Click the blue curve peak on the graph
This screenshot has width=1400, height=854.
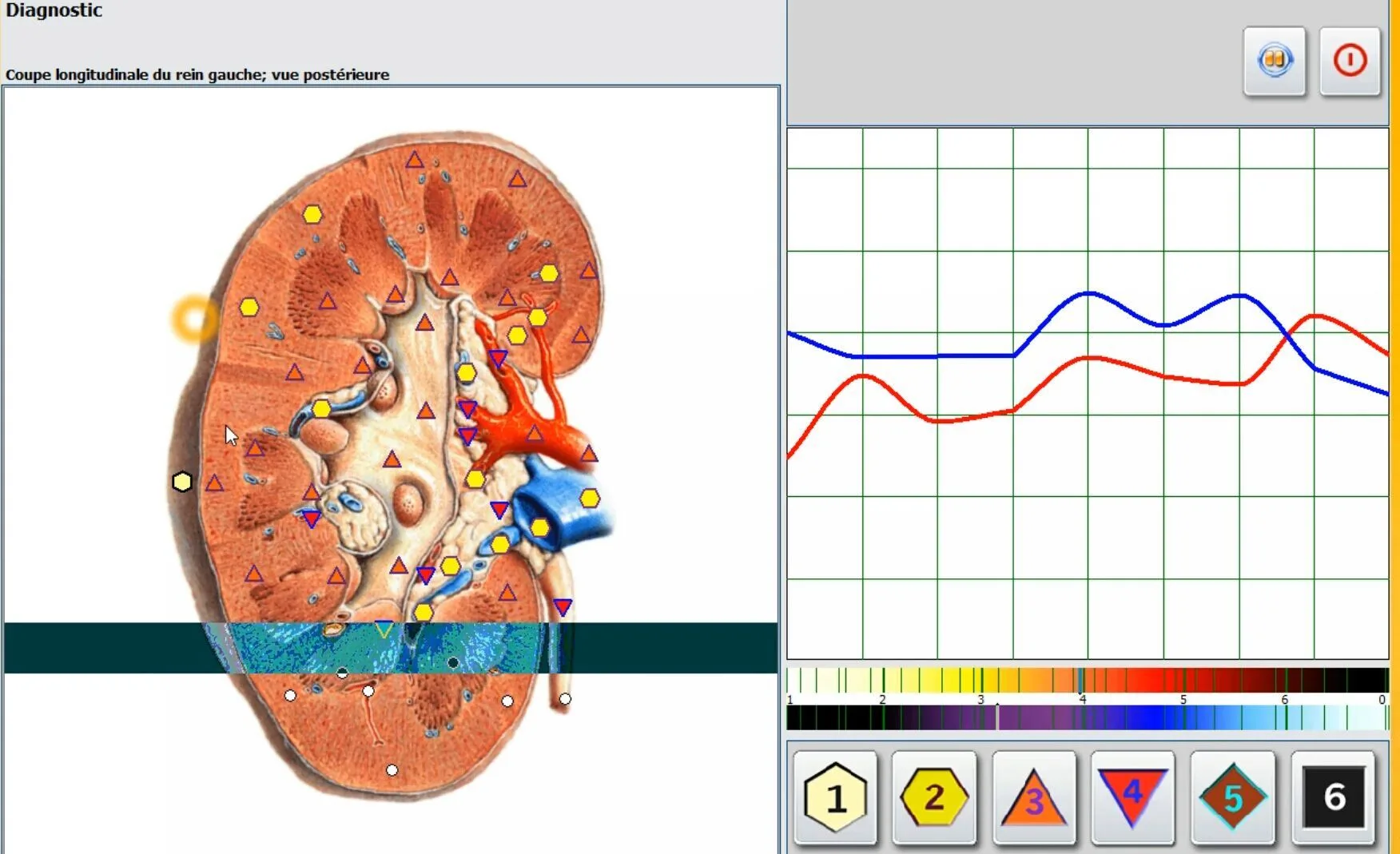[x=1088, y=293]
